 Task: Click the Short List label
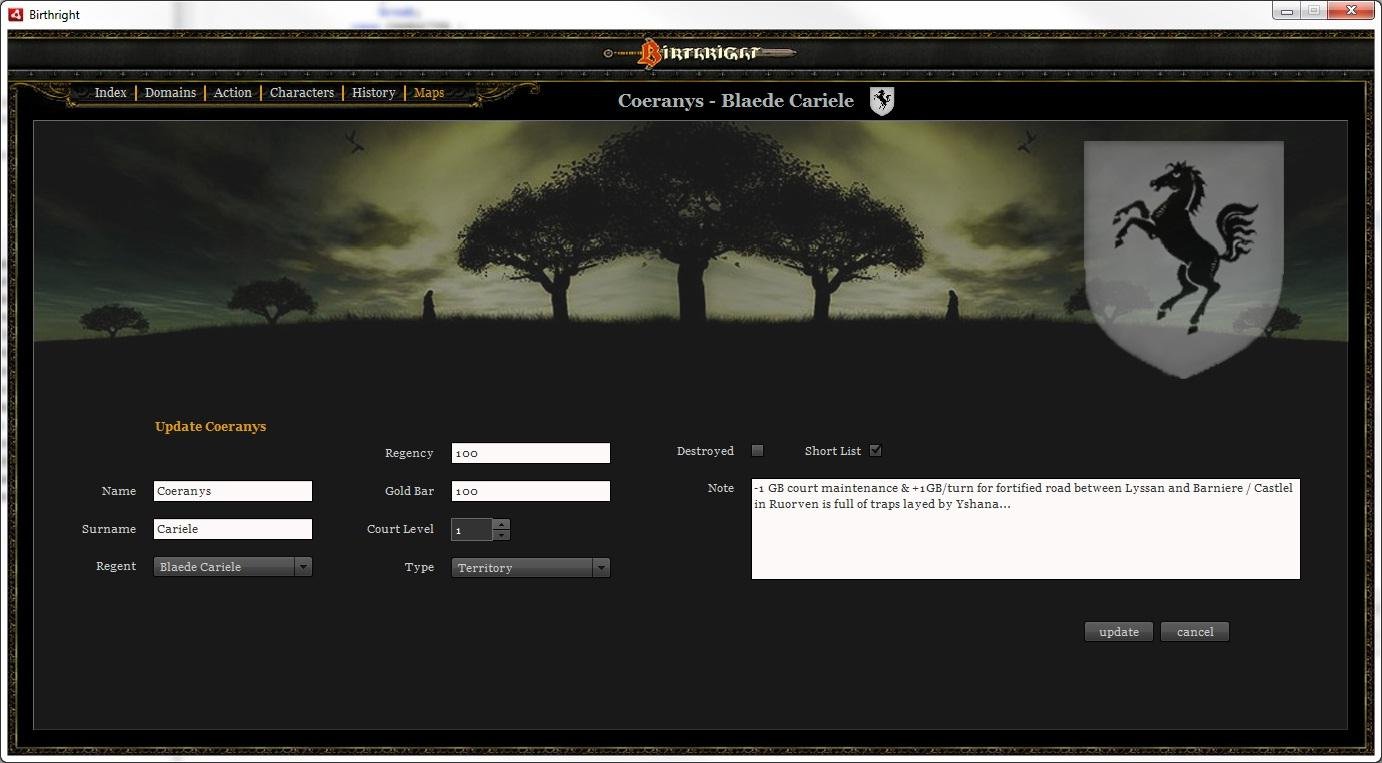coord(832,451)
